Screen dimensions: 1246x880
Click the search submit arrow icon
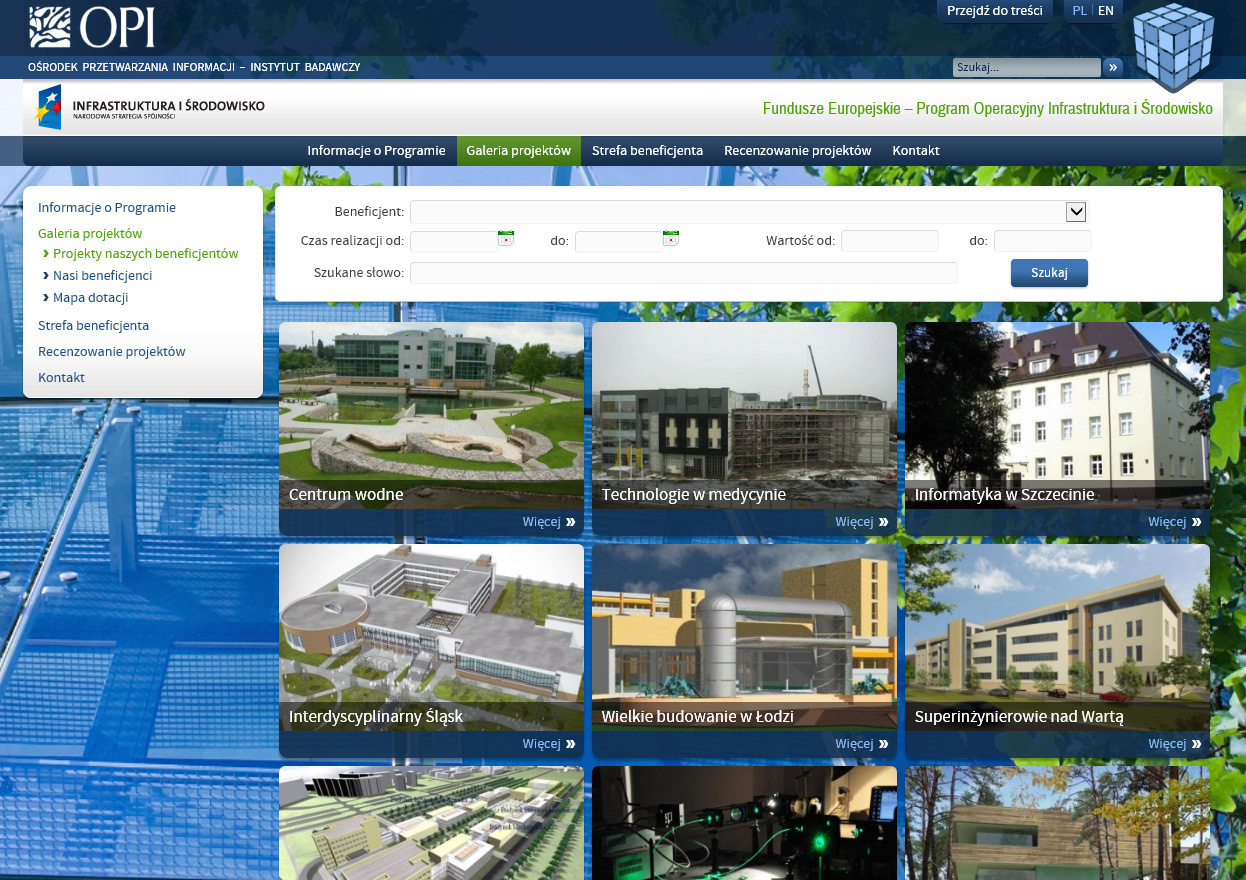point(1112,67)
